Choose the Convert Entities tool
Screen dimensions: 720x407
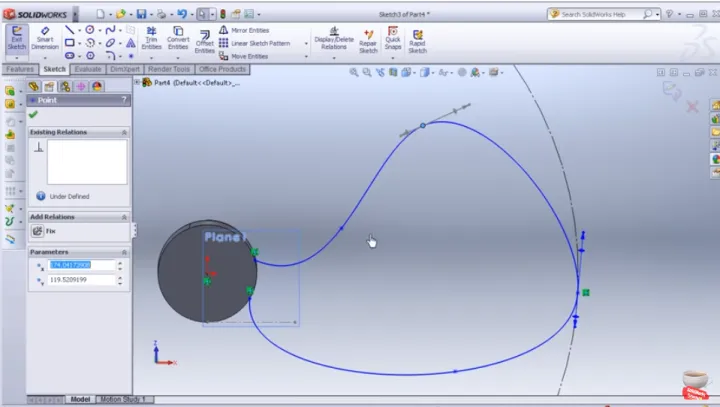178,37
